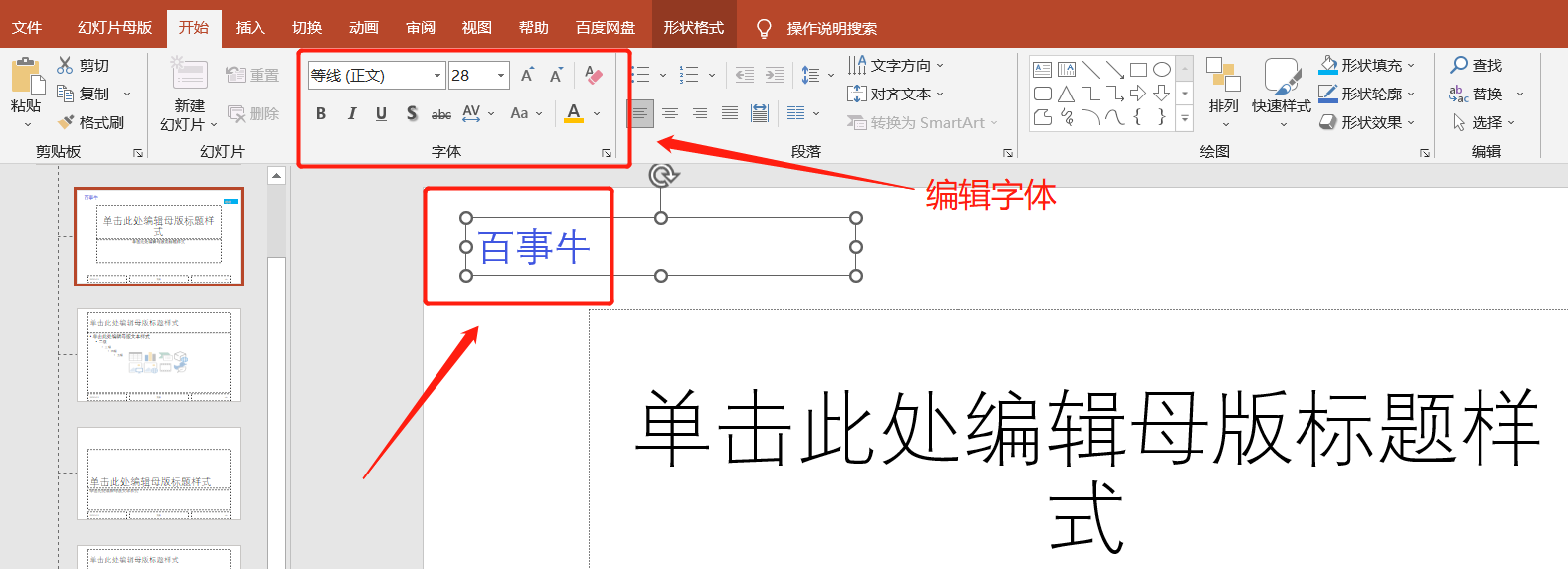Viewport: 1568px width, 569px height.
Task: Select the line arrow shape
Action: coord(1115,70)
